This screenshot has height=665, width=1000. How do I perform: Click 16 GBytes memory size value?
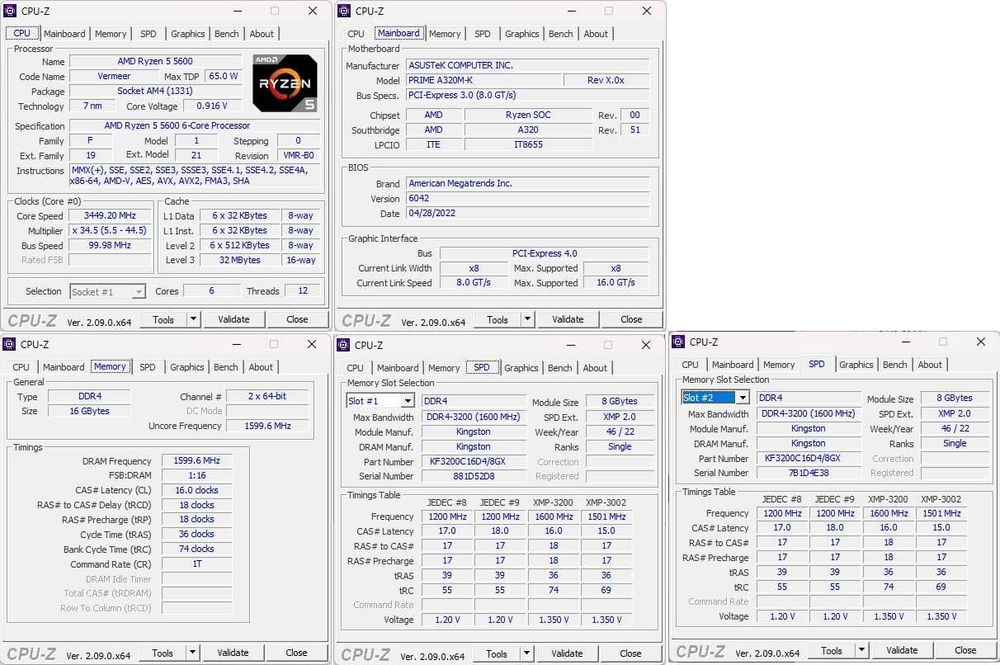pyautogui.click(x=89, y=411)
